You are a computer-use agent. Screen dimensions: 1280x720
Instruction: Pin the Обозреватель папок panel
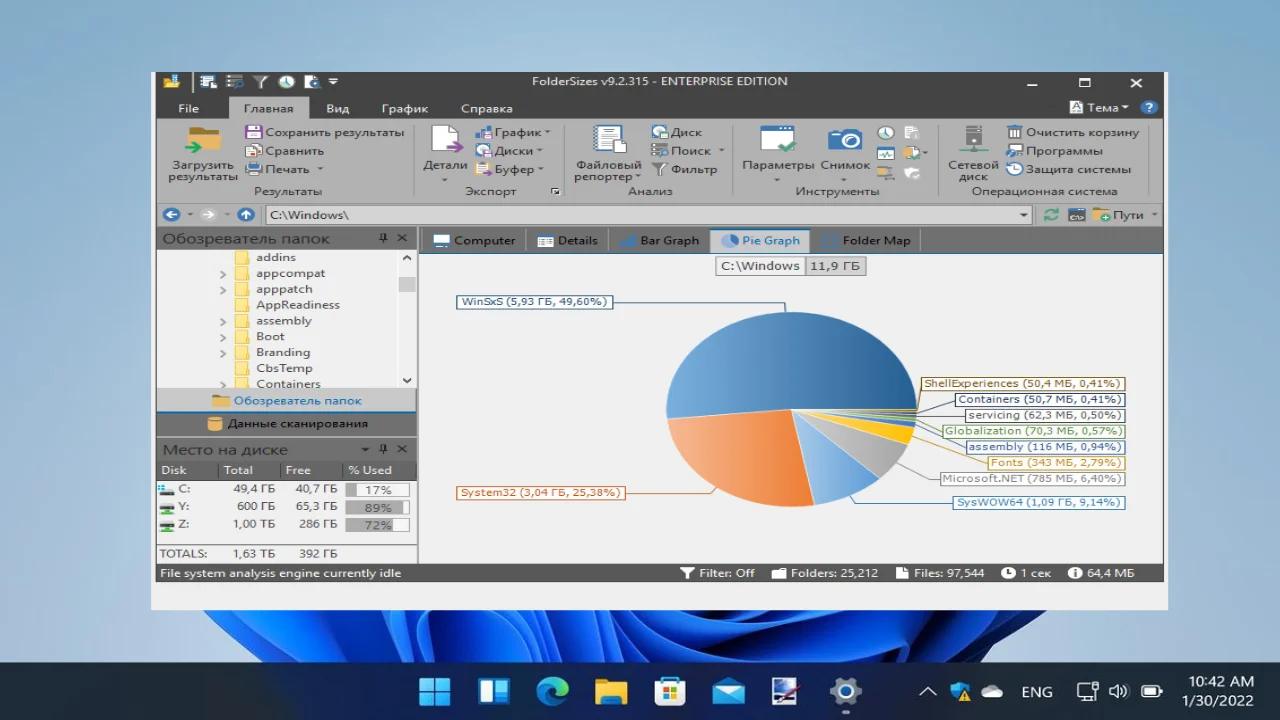(x=383, y=238)
